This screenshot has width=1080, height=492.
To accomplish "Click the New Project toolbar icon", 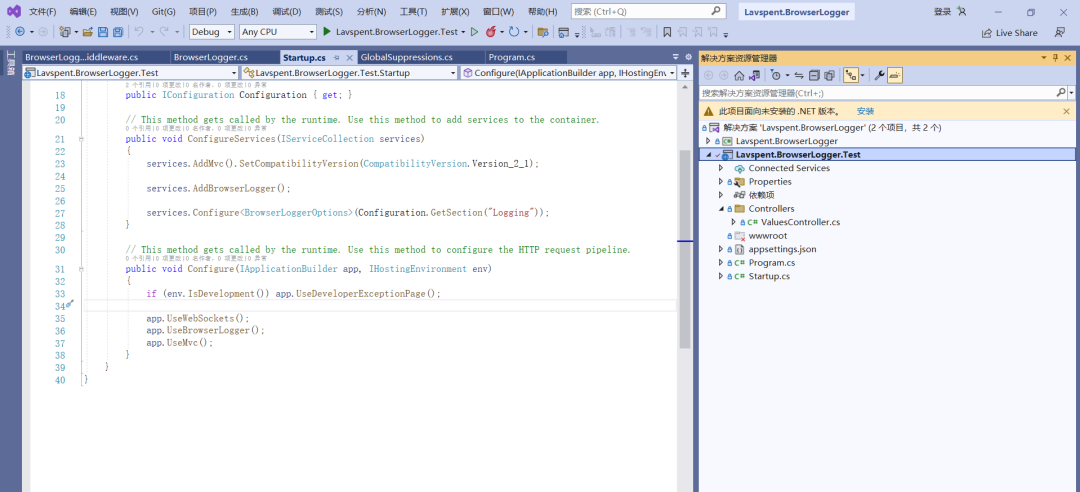I will [x=65, y=32].
